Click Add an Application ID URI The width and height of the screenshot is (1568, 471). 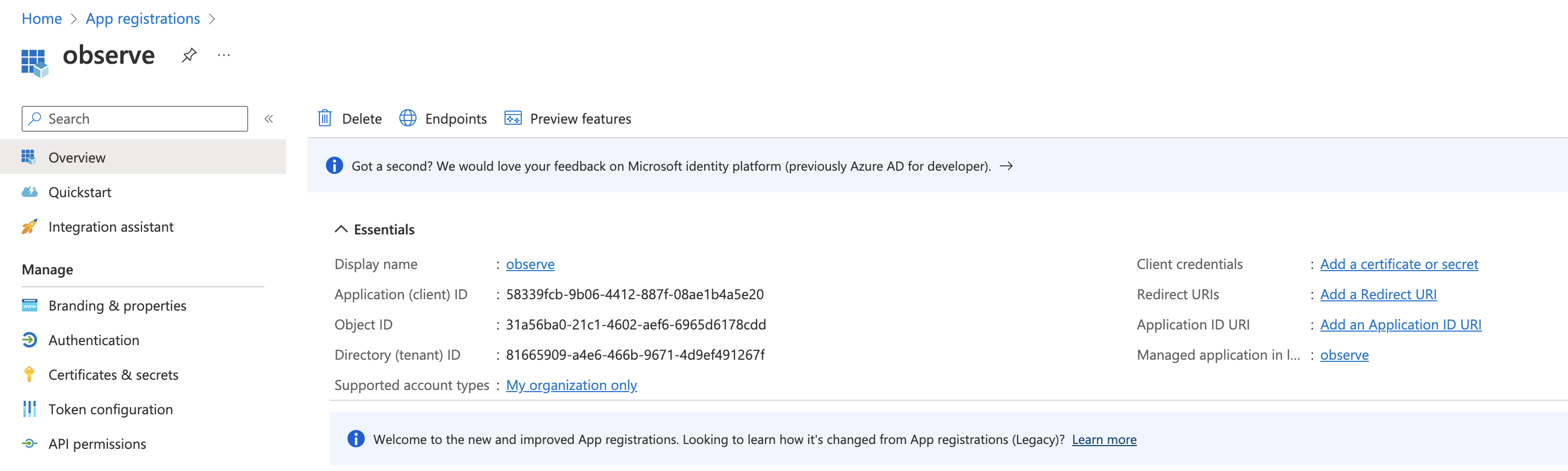point(1401,325)
